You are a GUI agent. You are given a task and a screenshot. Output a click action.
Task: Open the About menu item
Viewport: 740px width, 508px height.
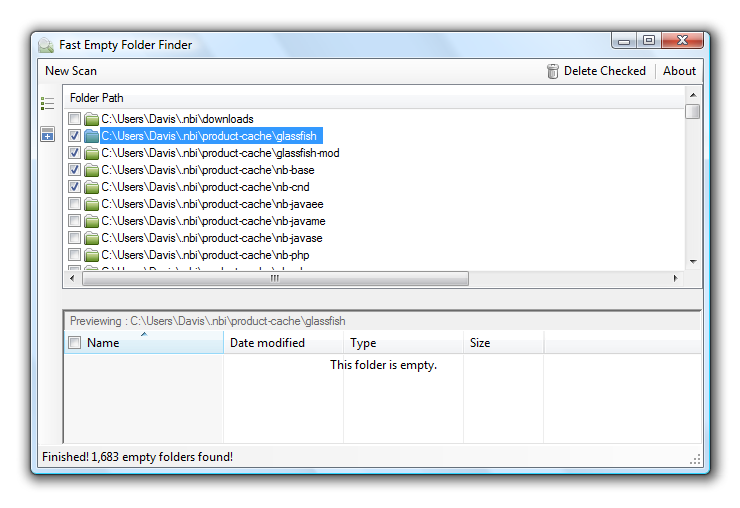pyautogui.click(x=679, y=71)
